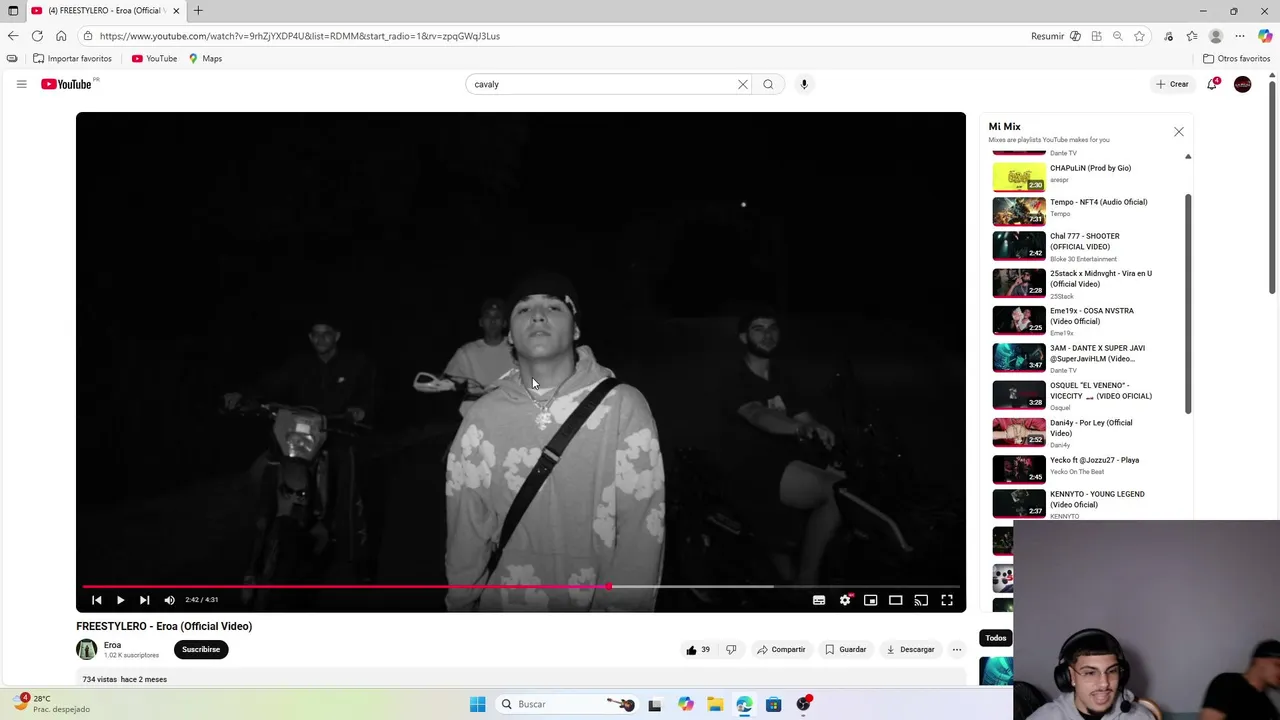Clear the search text with the X

(x=743, y=84)
